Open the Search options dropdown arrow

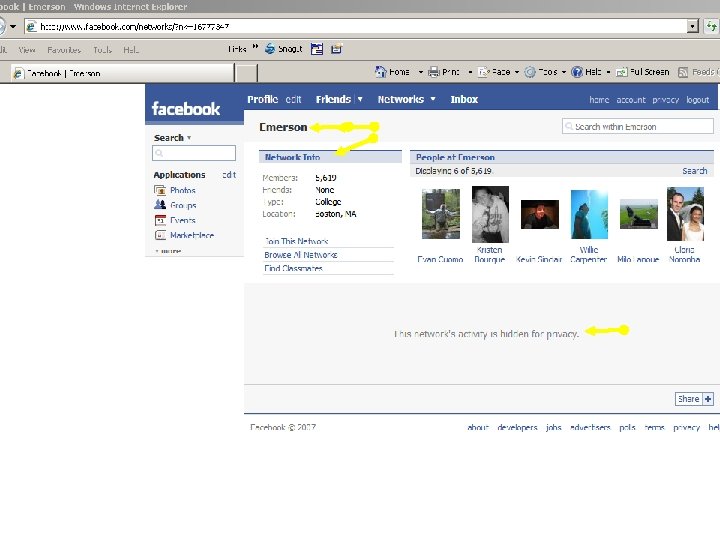point(189,138)
